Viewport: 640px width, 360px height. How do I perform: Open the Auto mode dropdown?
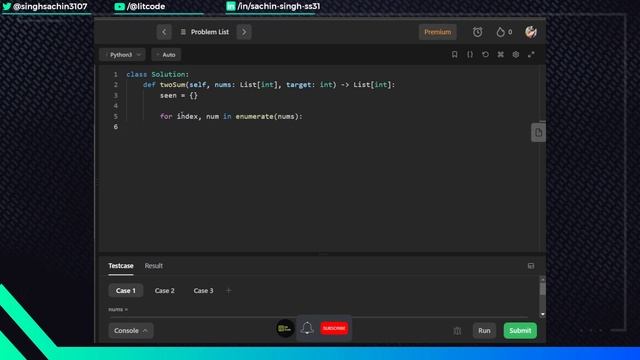[166, 55]
